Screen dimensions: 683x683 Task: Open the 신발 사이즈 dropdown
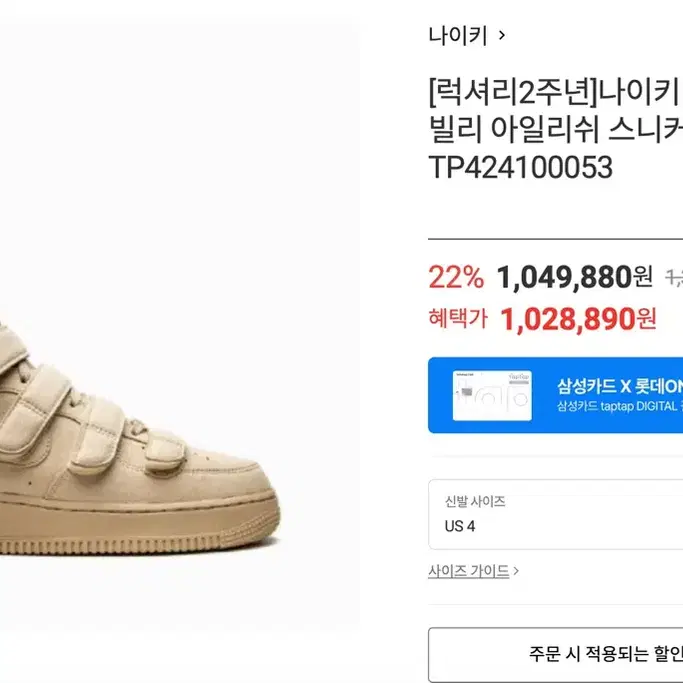[x=556, y=514]
